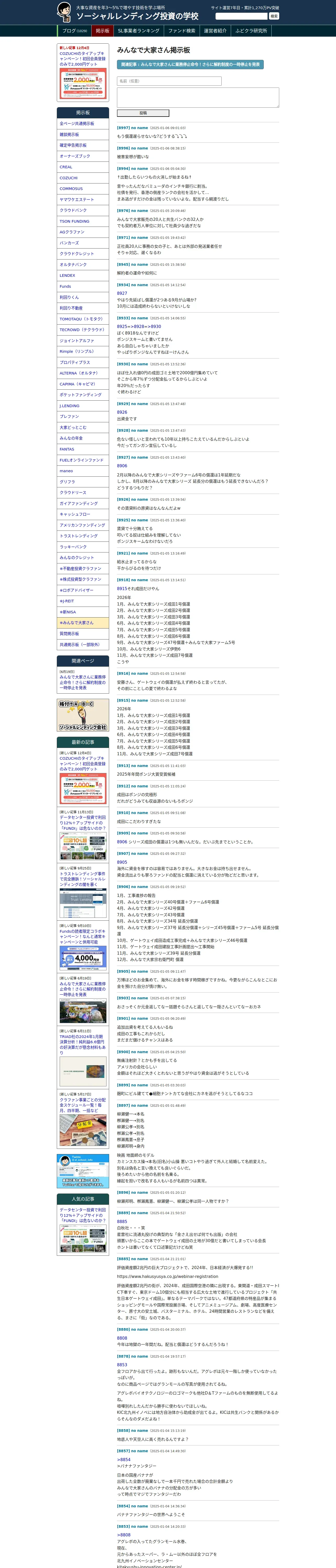Screen dimensions: 336x1568
Task: Open キャッシュフロー board link
Action: (83, 514)
